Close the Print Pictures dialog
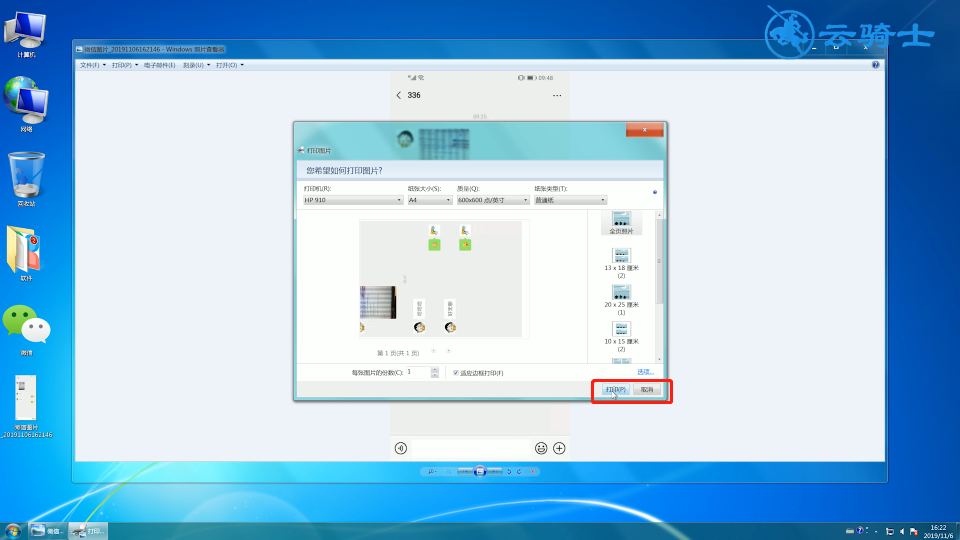This screenshot has width=960, height=540. [644, 130]
